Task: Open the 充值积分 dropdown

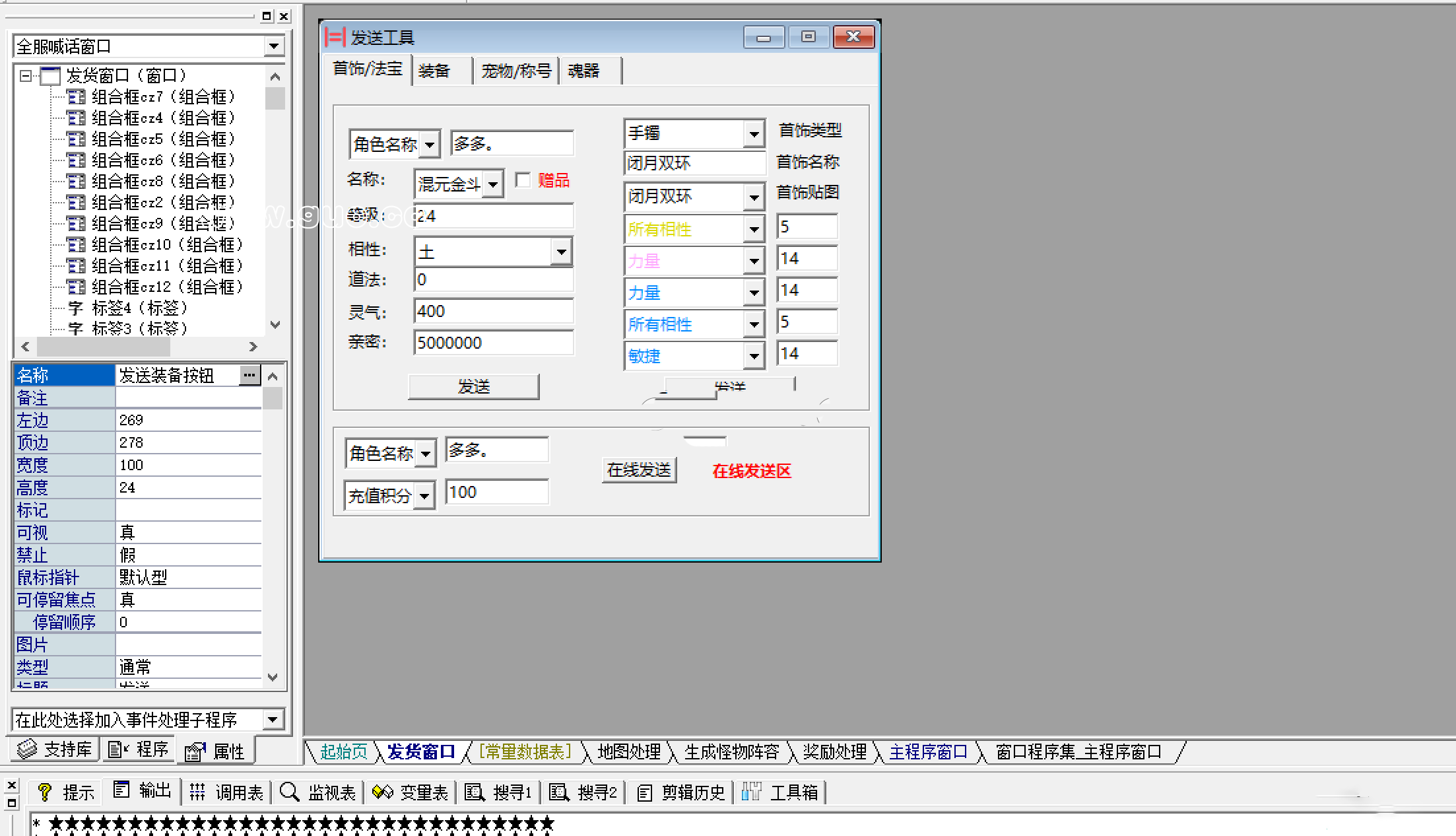Action: 425,496
